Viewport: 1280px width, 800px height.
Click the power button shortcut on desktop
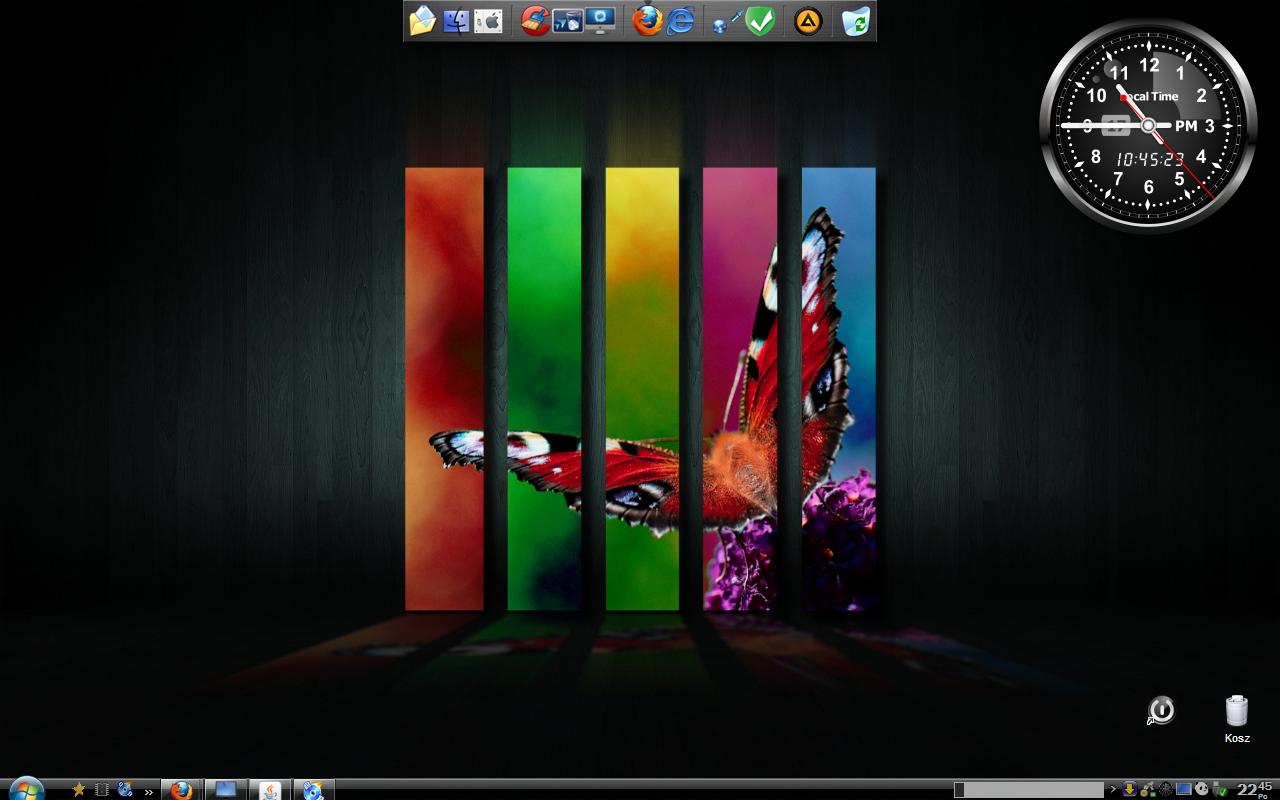tap(1160, 711)
